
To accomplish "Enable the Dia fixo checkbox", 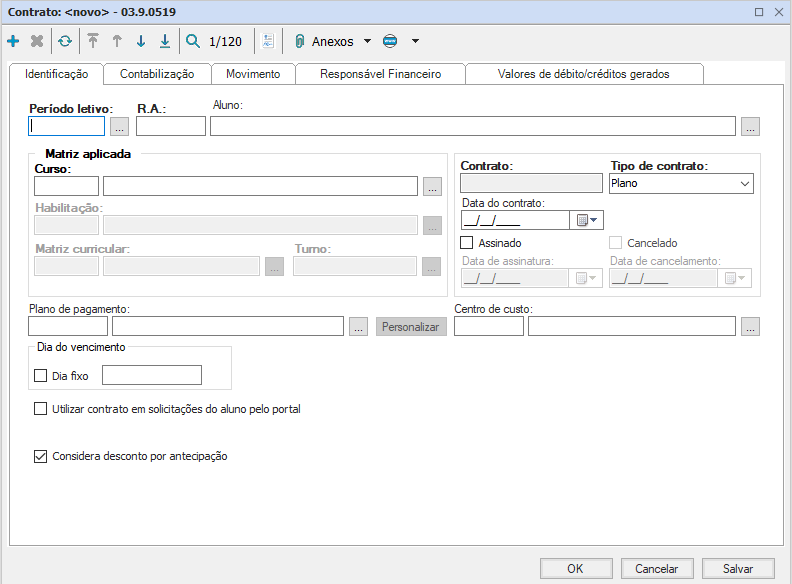I will click(x=41, y=376).
